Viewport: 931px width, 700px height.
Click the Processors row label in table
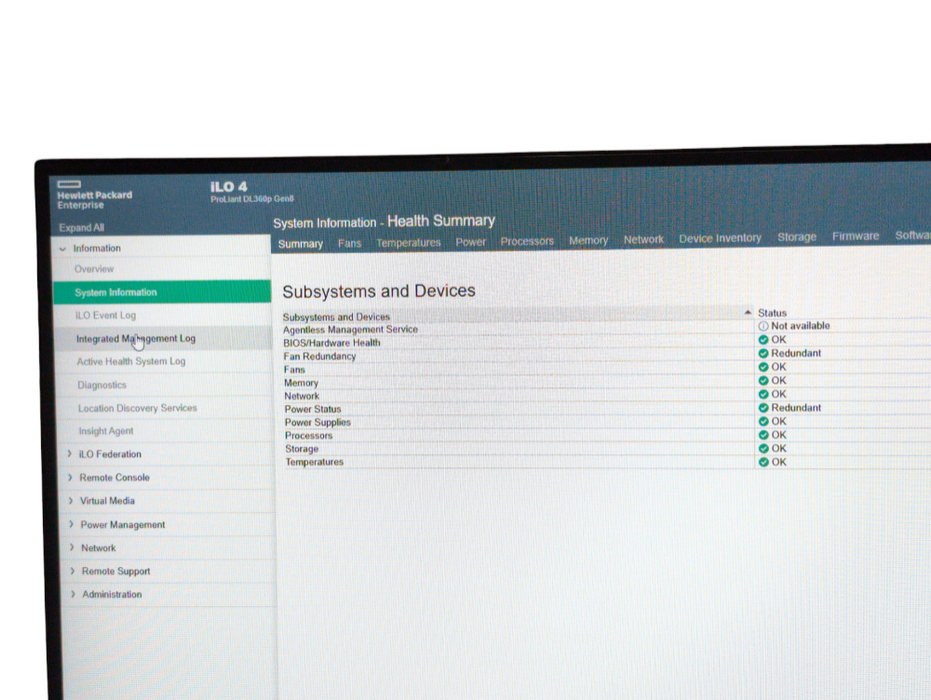(309, 435)
